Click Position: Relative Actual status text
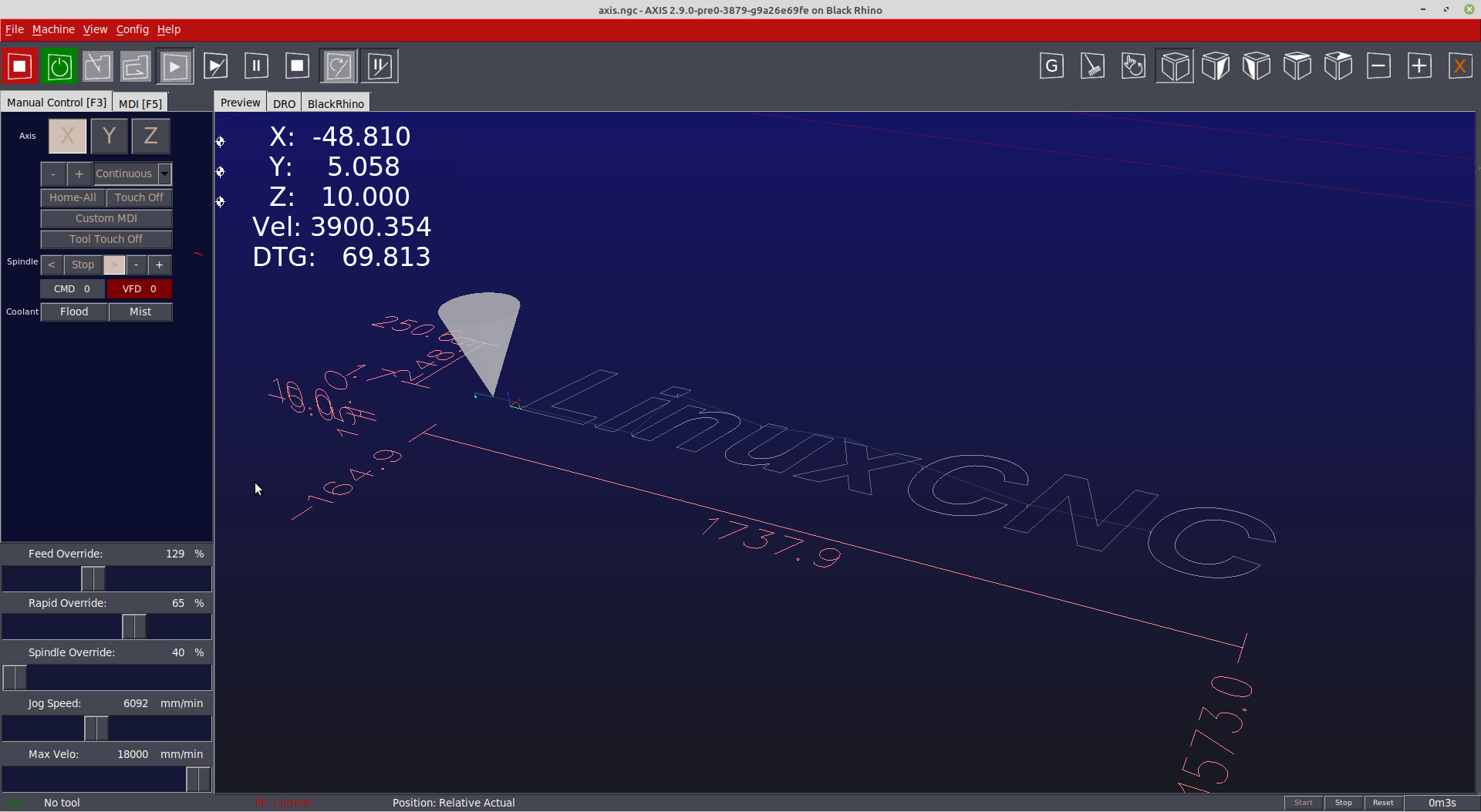Viewport: 1481px width, 812px height. [x=454, y=803]
